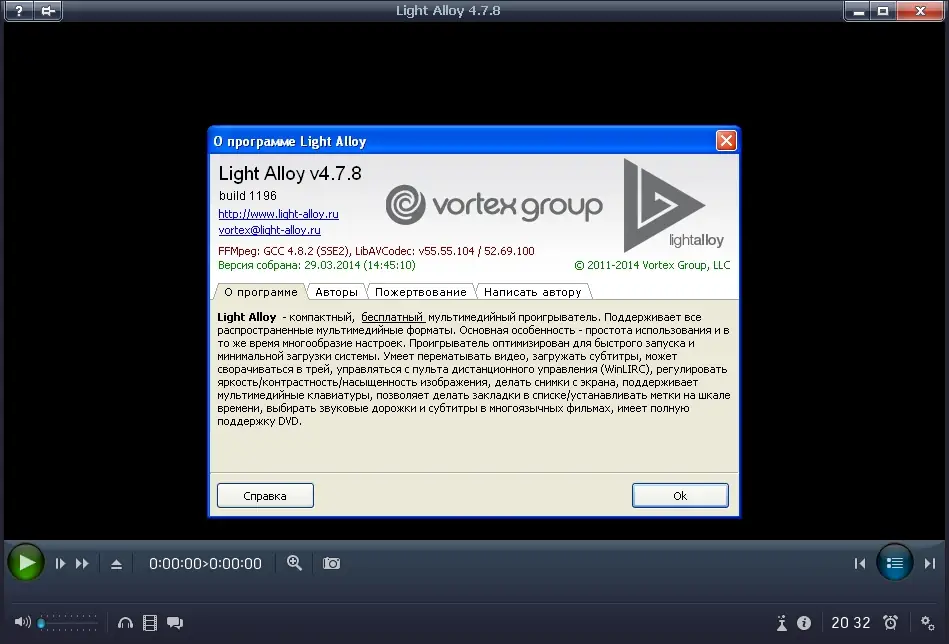Select the О программе tab

pyautogui.click(x=260, y=292)
